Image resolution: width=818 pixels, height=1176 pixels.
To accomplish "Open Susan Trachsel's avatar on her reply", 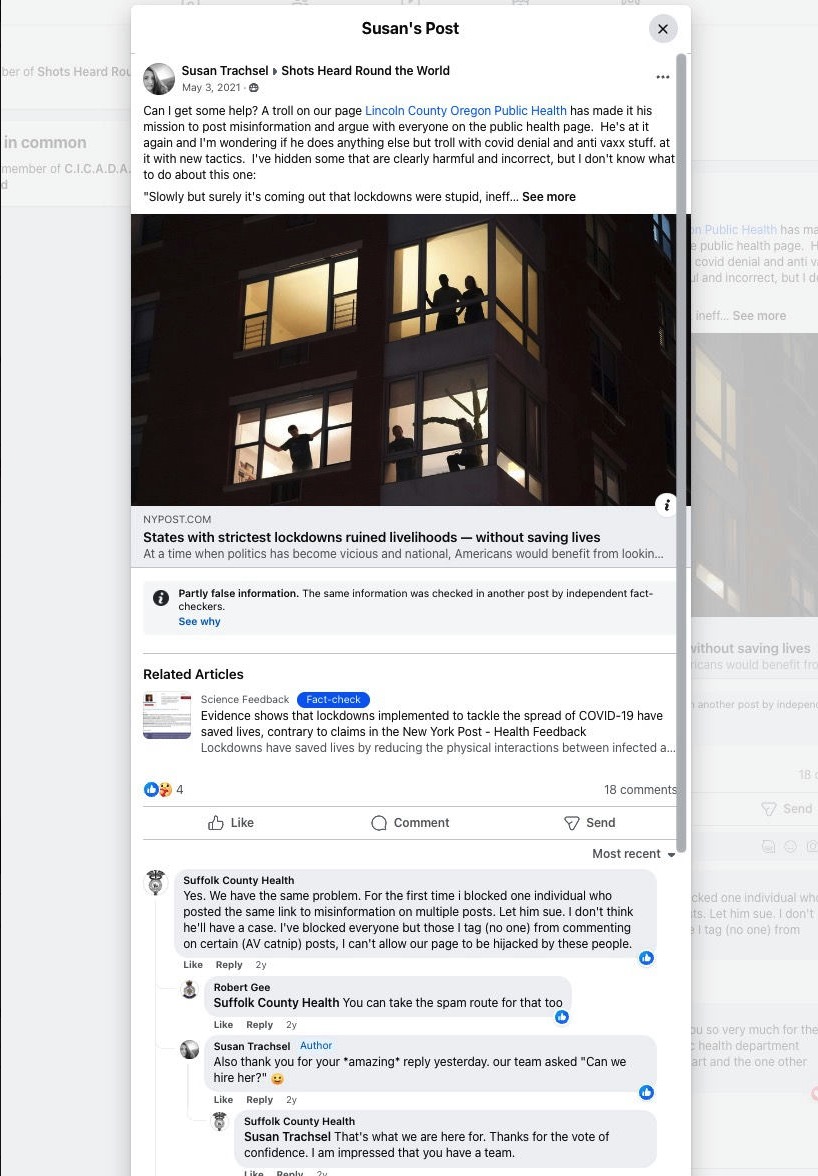I will (190, 1049).
